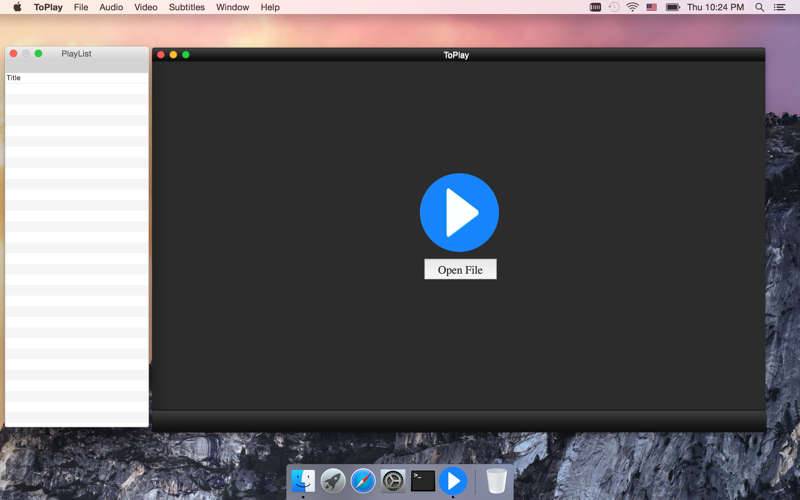The height and width of the screenshot is (500, 800).
Task: Click the large blue play icon
Action: tap(459, 212)
